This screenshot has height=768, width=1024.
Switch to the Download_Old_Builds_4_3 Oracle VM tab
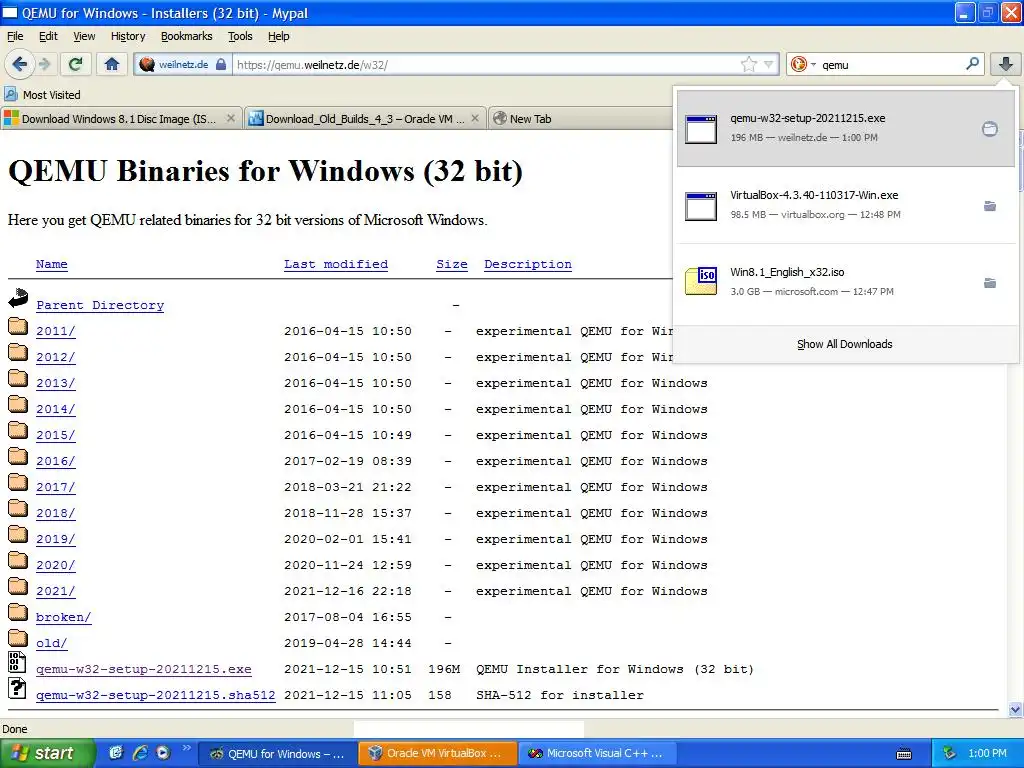coord(366,119)
